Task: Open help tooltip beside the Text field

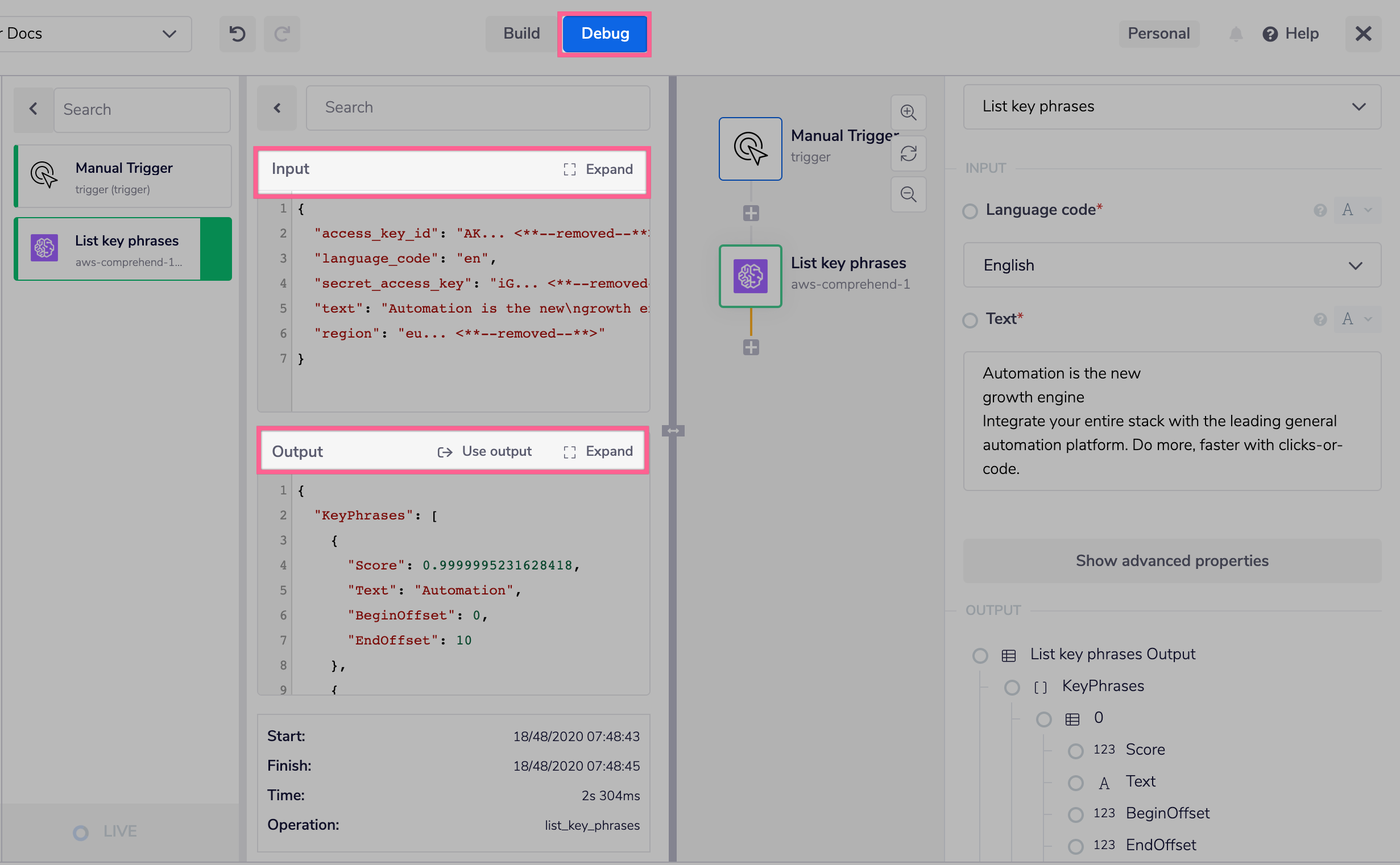Action: pos(1320,319)
